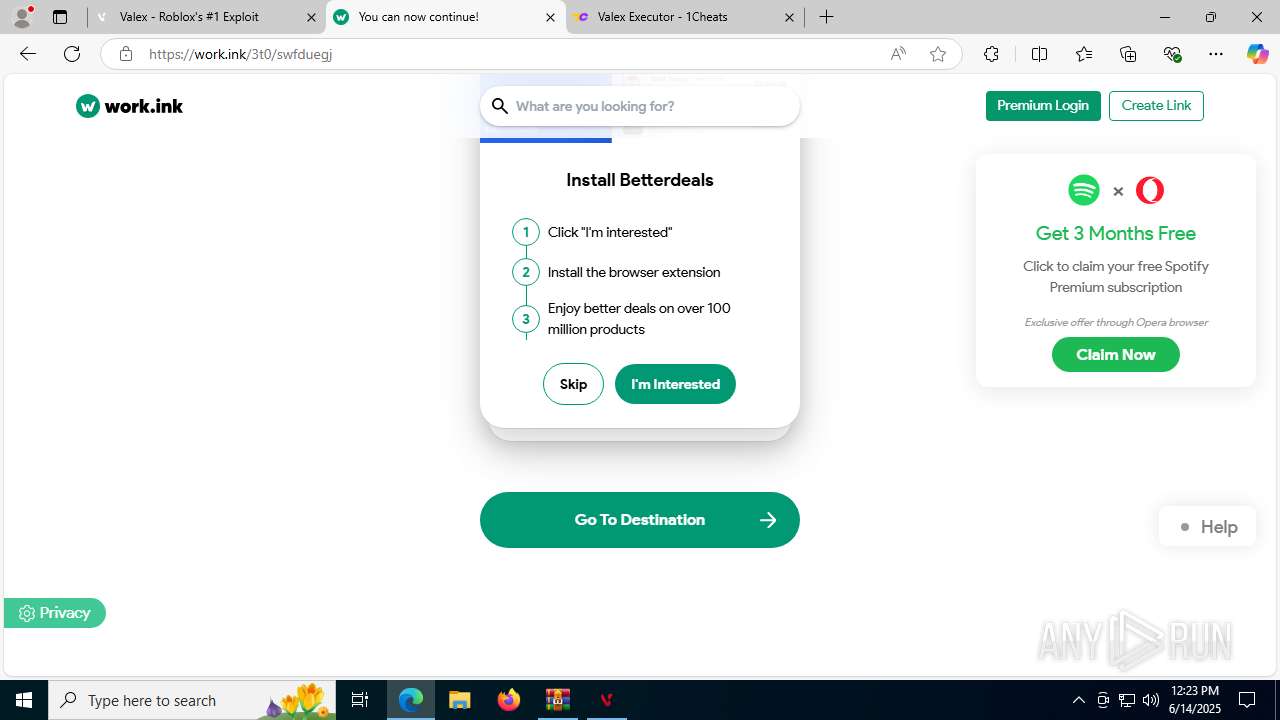Open notification center icon
1280x720 pixels.
pos(1248,700)
